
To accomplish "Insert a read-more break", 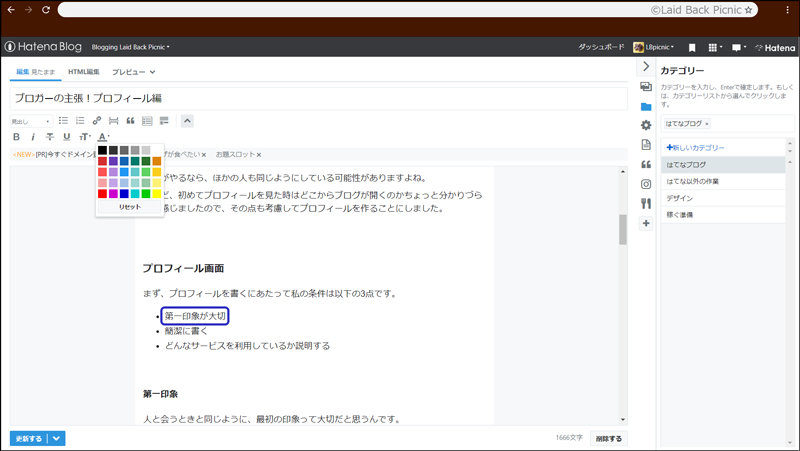I will 114,121.
